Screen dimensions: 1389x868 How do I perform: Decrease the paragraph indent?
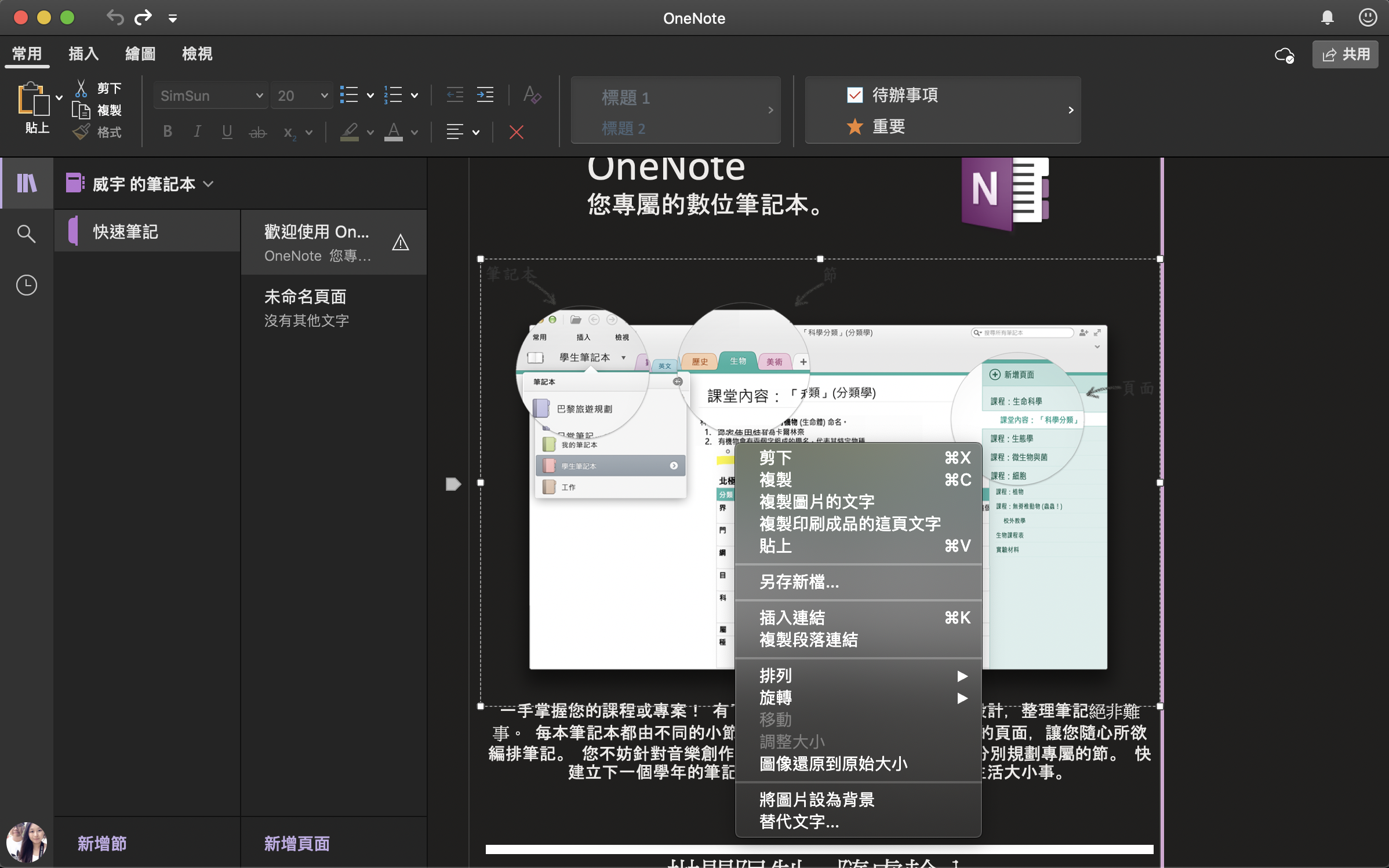[455, 95]
